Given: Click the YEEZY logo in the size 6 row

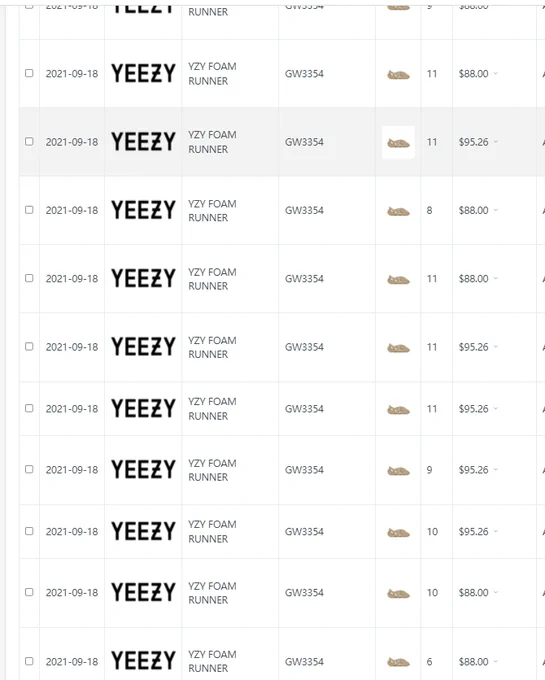Looking at the screenshot, I should [144, 661].
